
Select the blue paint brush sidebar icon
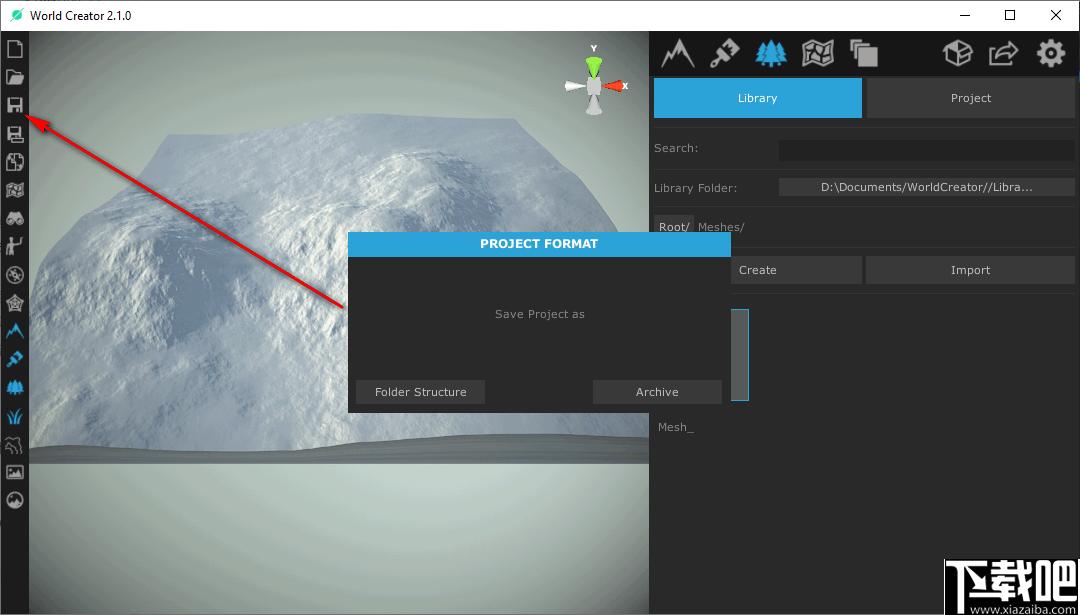[14, 359]
